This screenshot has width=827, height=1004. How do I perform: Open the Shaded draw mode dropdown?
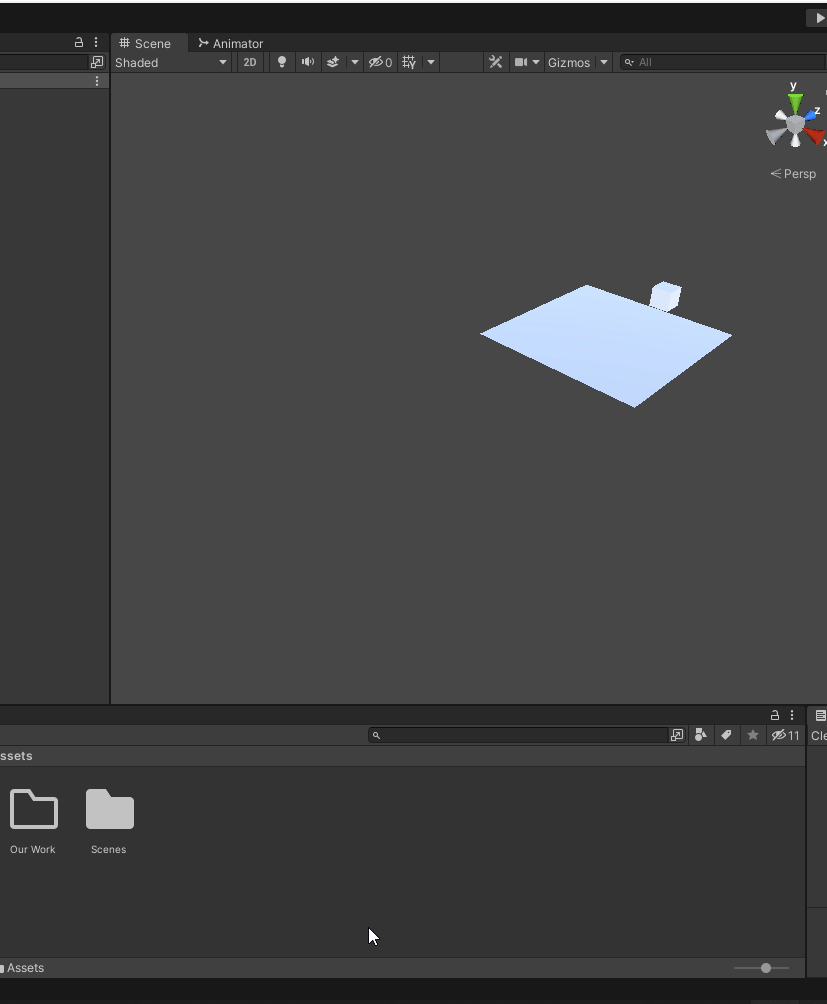coord(172,63)
